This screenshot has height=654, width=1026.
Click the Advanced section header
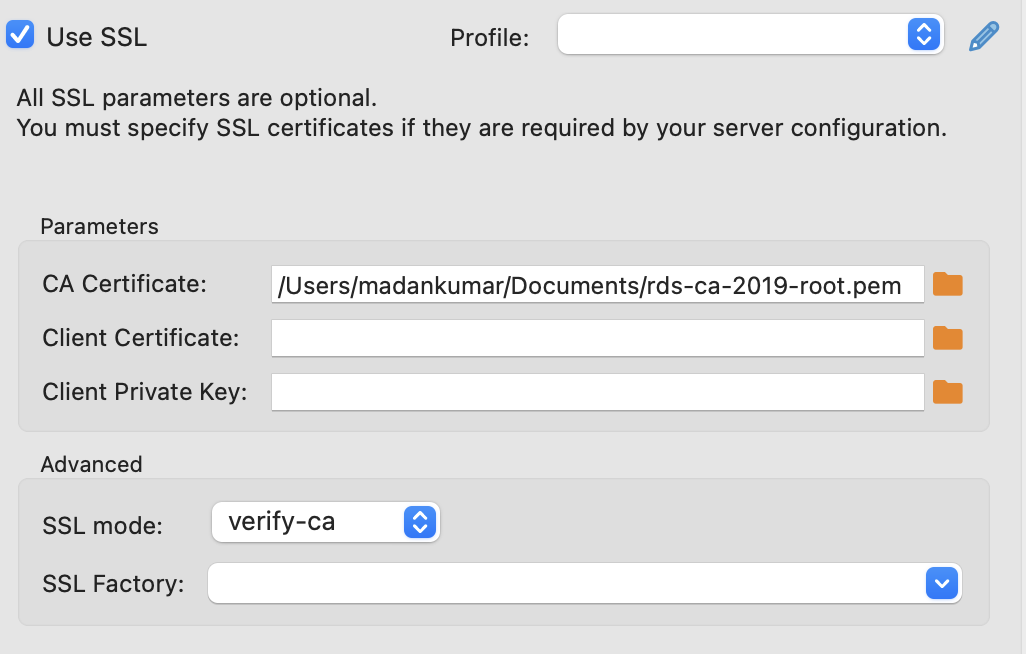tap(91, 464)
